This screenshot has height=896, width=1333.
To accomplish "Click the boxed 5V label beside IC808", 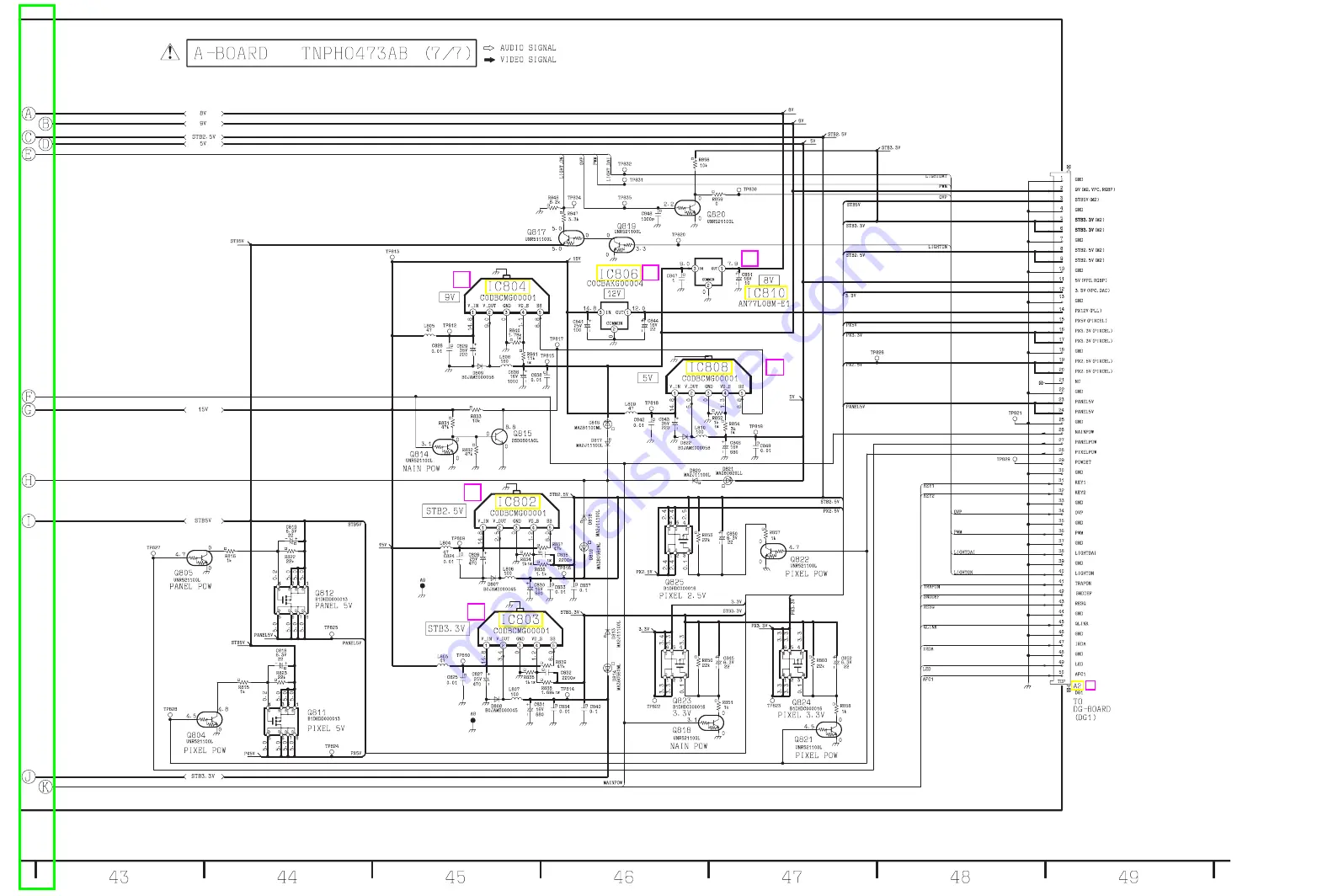I will coord(648,378).
